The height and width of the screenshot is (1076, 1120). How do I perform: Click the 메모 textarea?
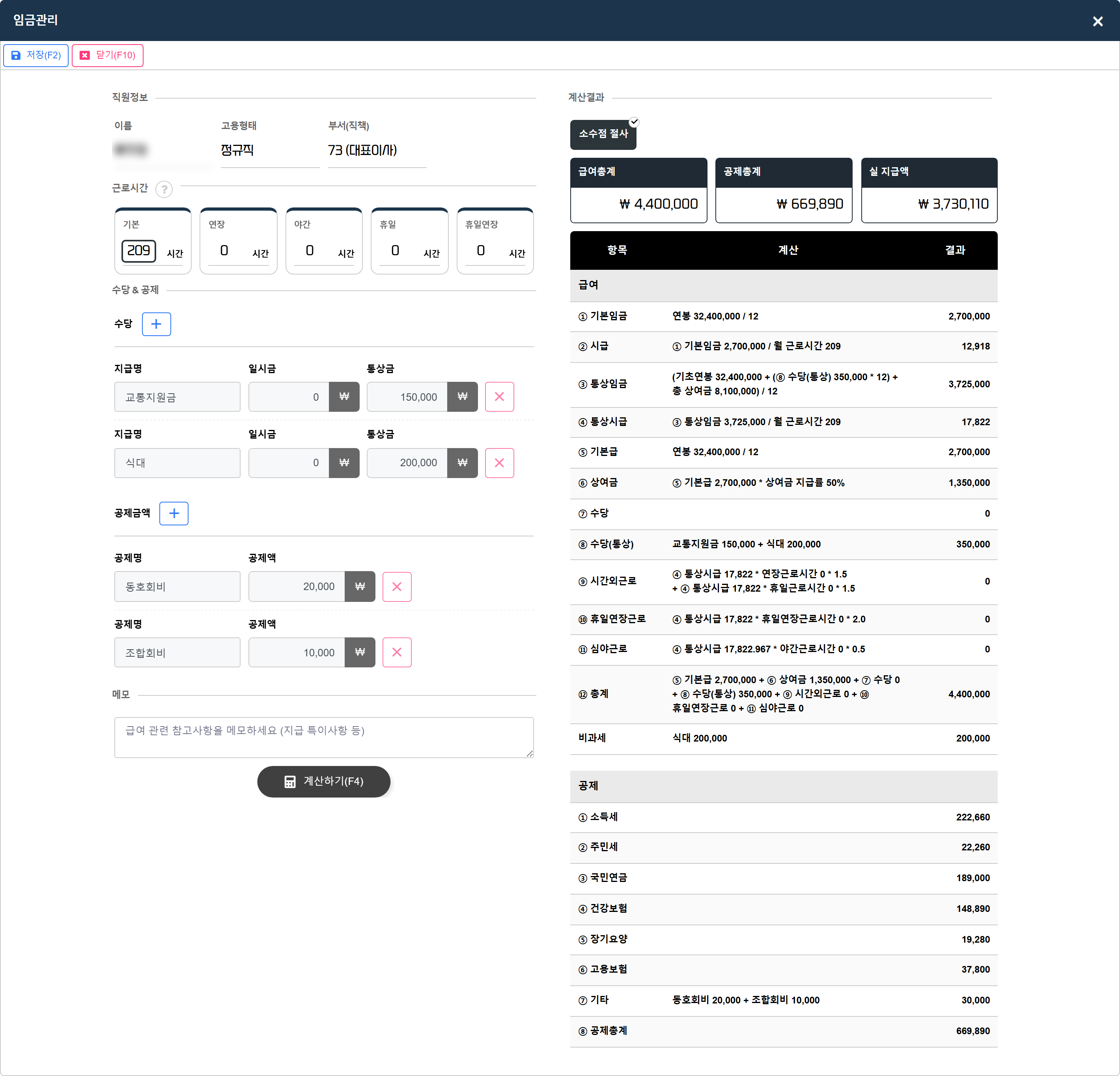[324, 737]
